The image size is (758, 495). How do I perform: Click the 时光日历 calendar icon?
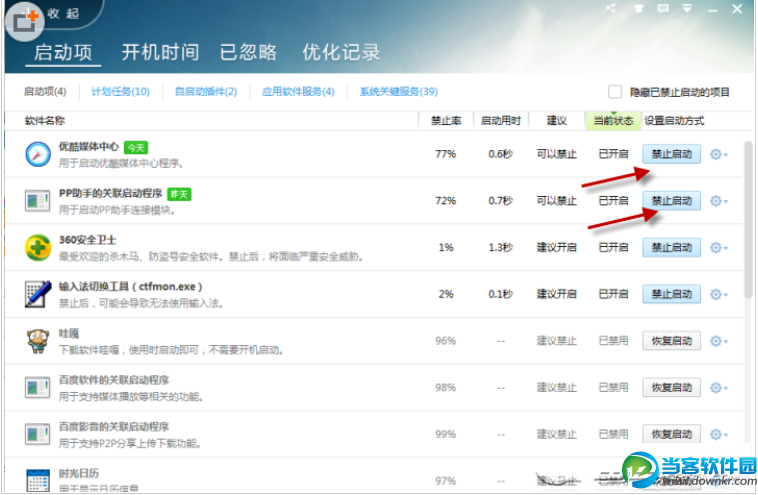[38, 480]
